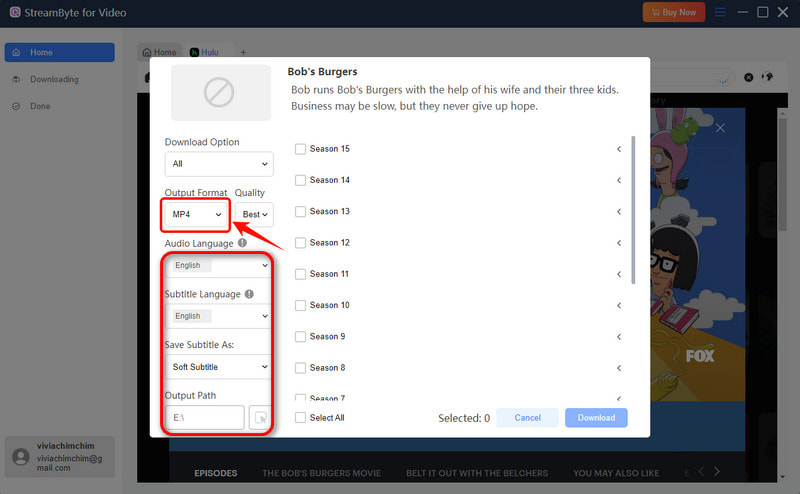Open the Quality dropdown set to Best
Screen dimensions: 800x494
(254, 214)
